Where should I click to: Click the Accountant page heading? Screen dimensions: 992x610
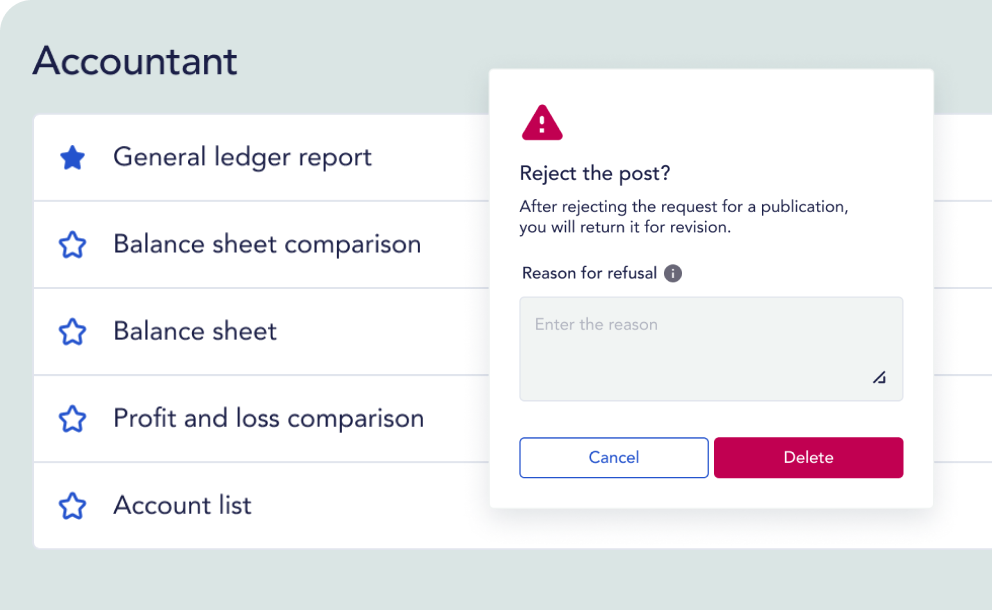tap(135, 61)
